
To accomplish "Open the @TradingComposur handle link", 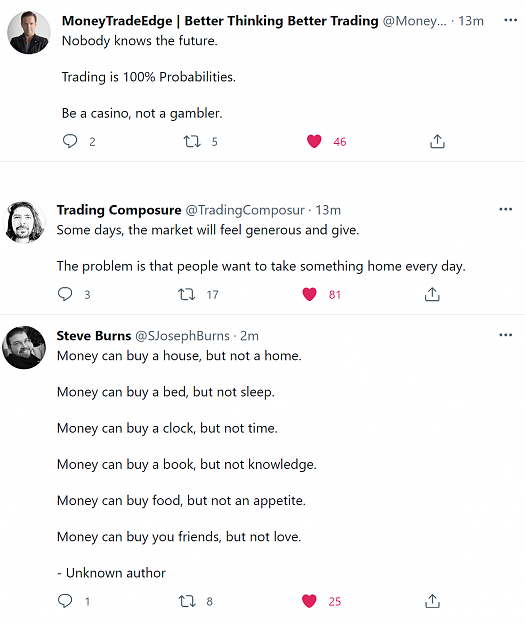I will pos(245,210).
